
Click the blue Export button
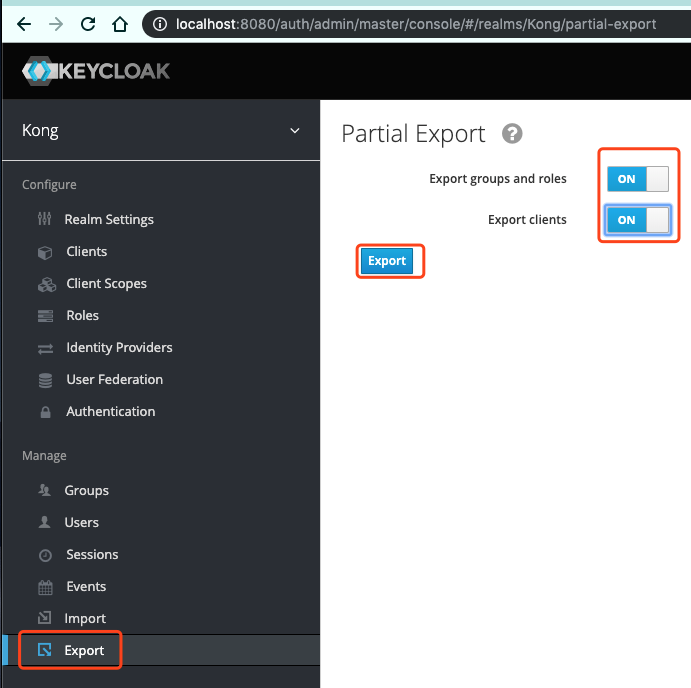(387, 261)
